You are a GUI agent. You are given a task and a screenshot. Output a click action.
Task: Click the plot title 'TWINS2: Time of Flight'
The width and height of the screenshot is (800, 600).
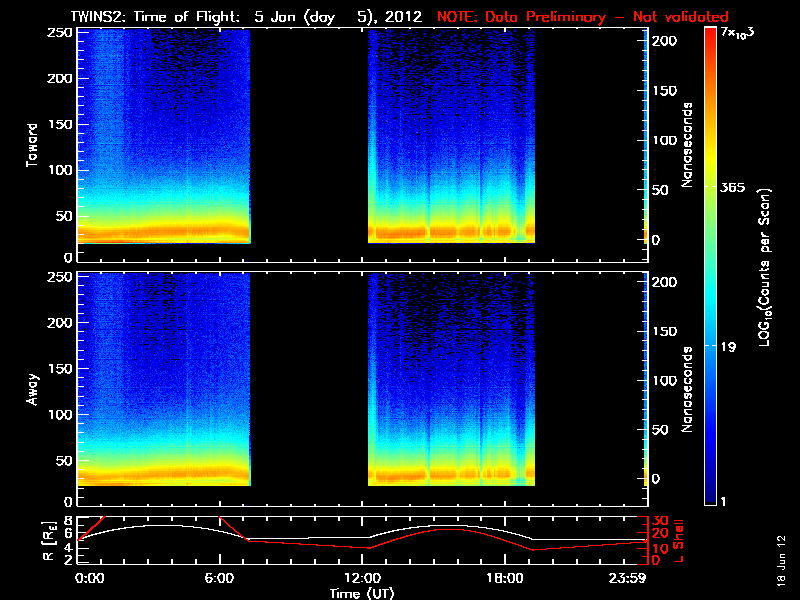(x=155, y=17)
